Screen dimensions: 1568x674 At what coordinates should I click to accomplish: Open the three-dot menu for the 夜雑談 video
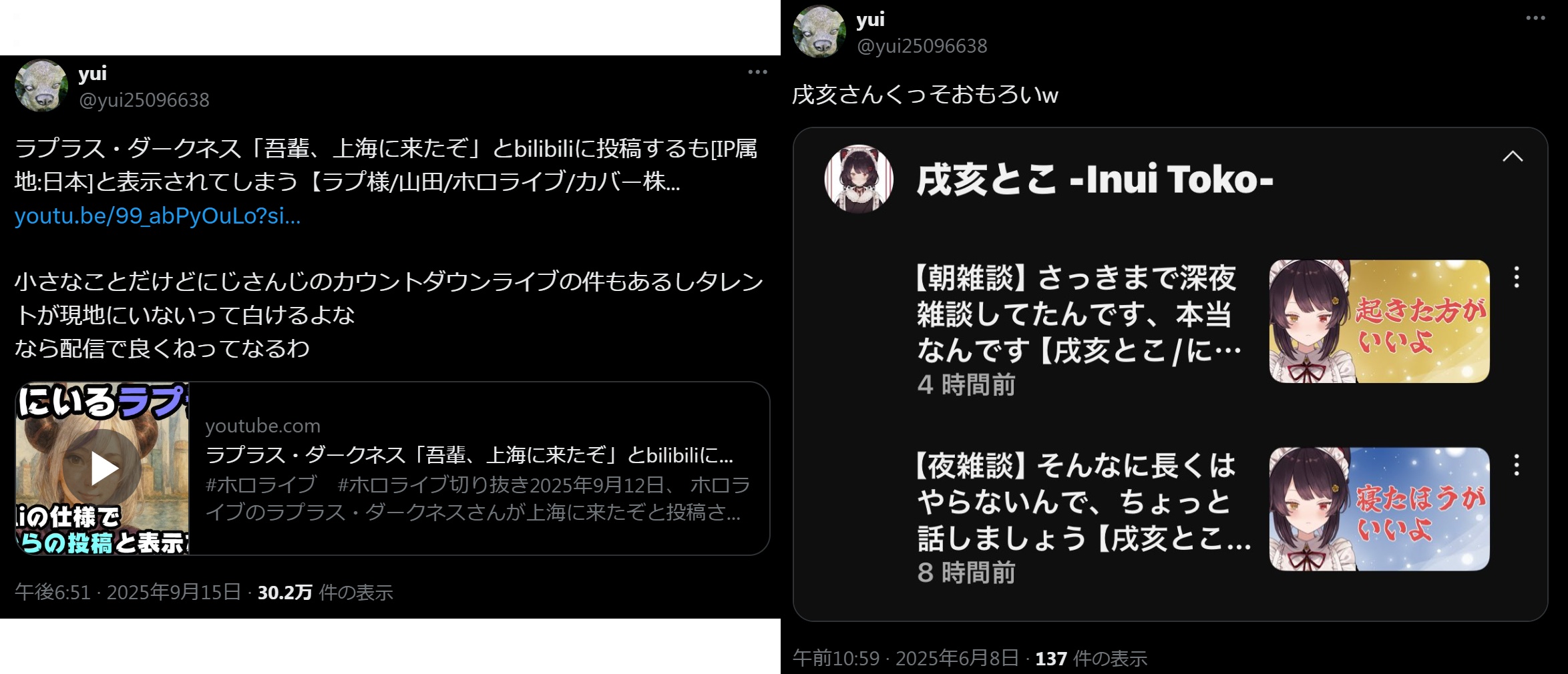pos(1517,465)
